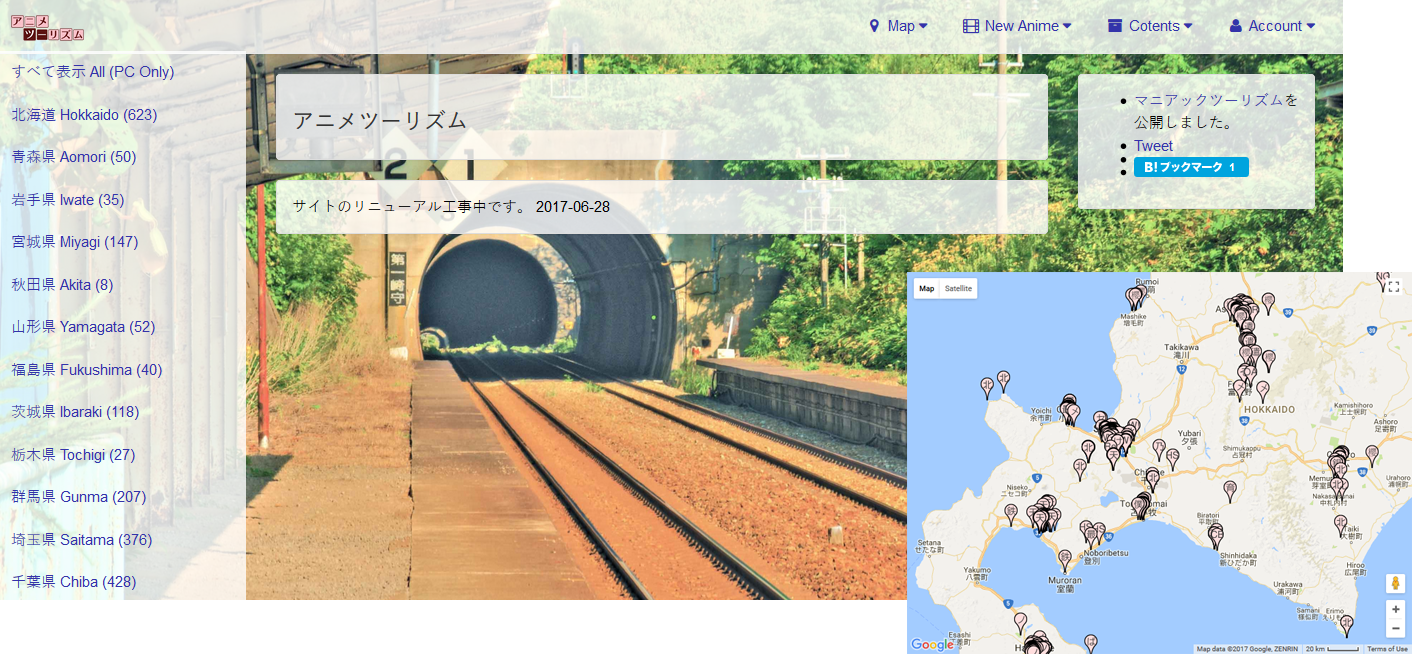Switch map to default Map view
The width and height of the screenshot is (1412, 654).
coord(927,289)
